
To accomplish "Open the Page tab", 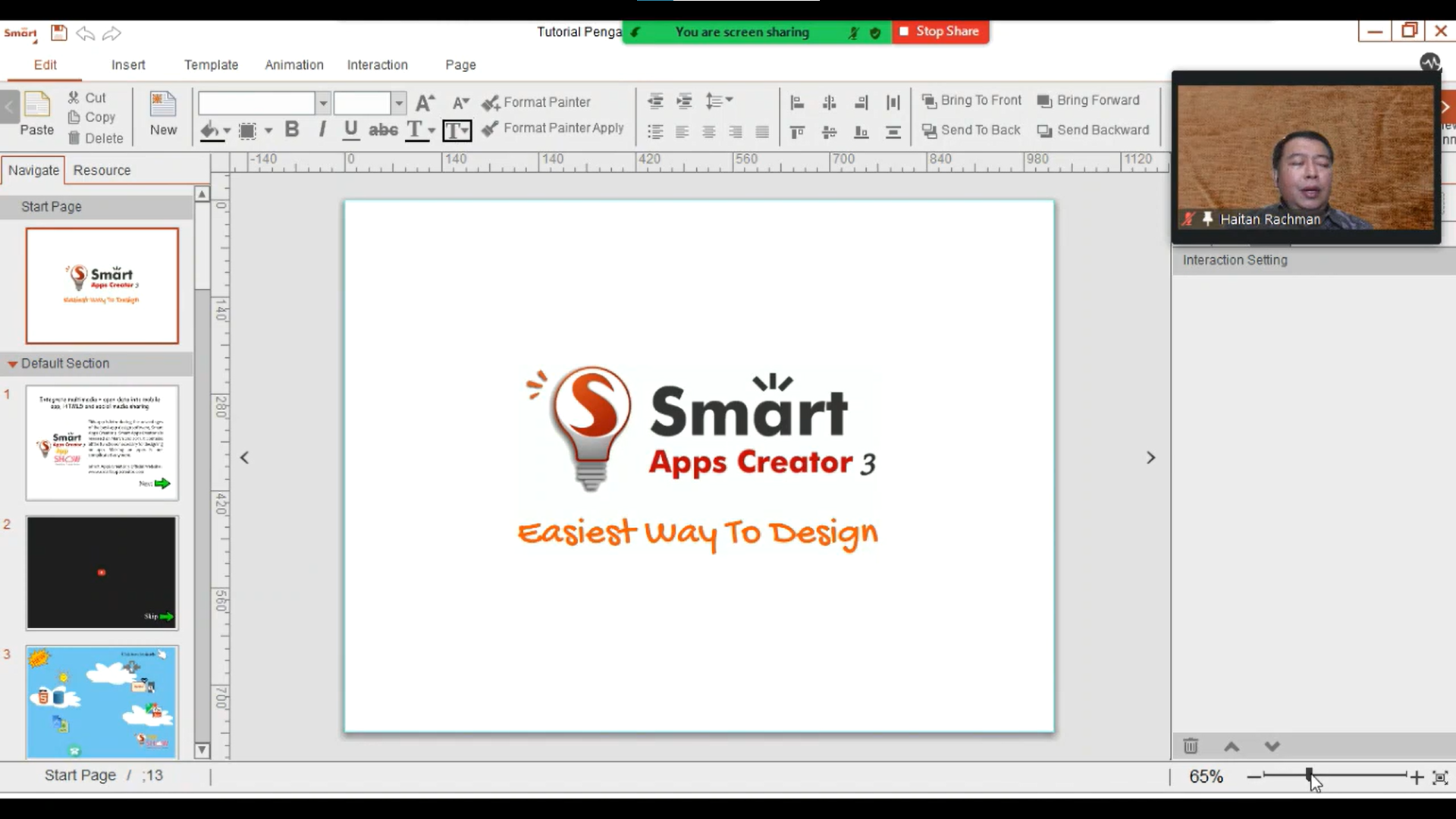I will pos(460,65).
